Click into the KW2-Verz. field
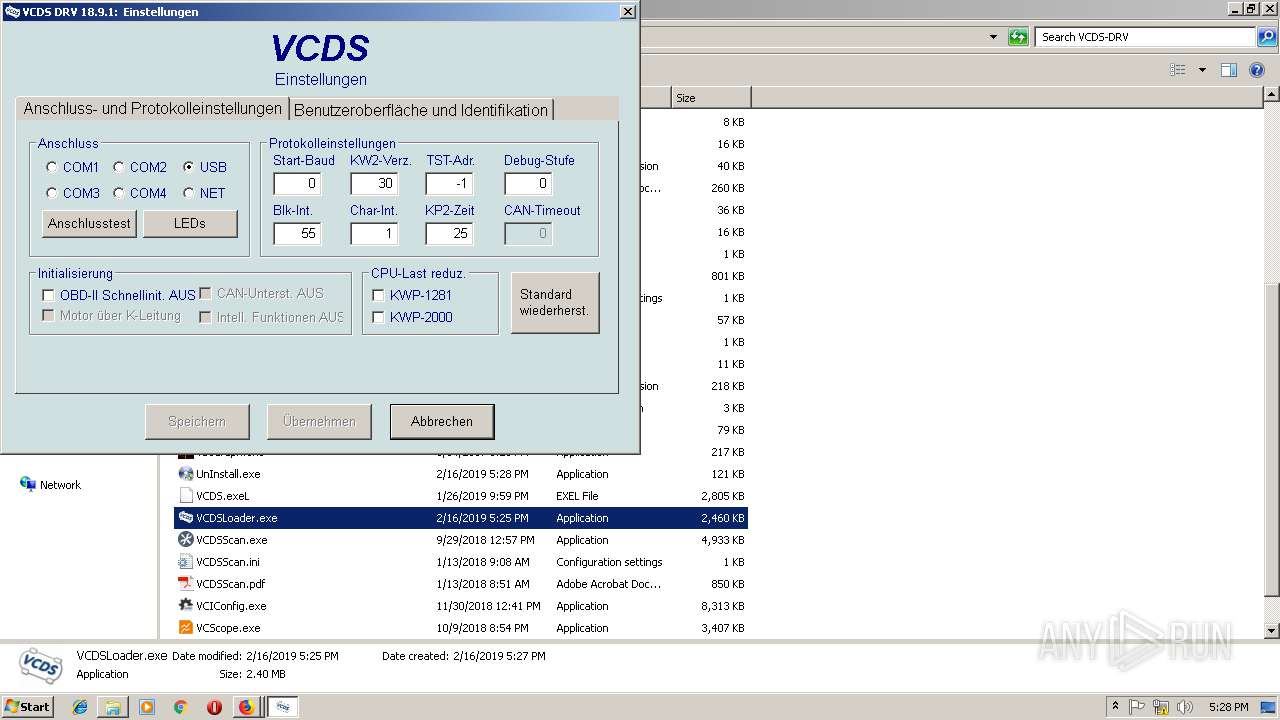This screenshot has width=1280, height=720. click(374, 184)
